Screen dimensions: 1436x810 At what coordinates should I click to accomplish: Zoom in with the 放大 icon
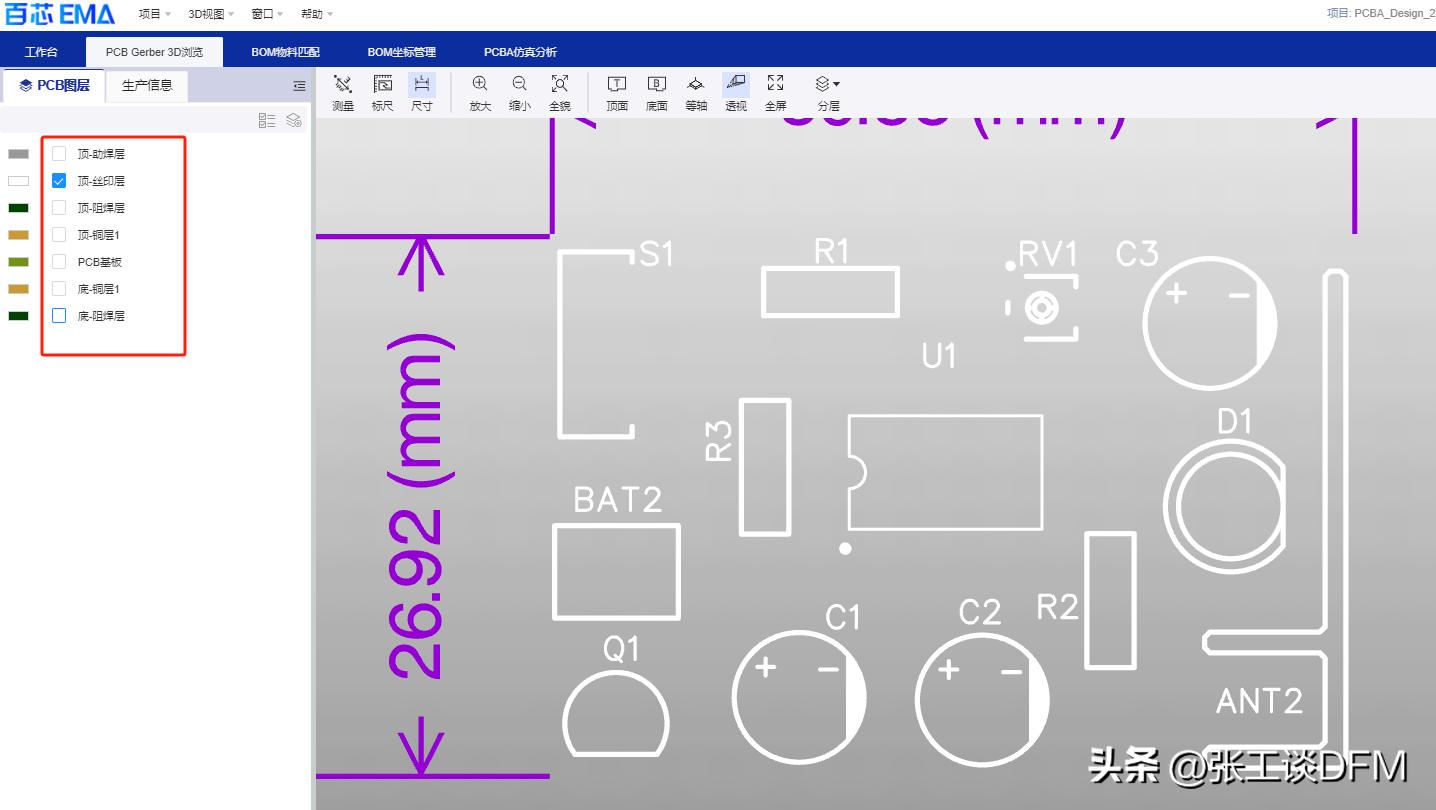(480, 92)
